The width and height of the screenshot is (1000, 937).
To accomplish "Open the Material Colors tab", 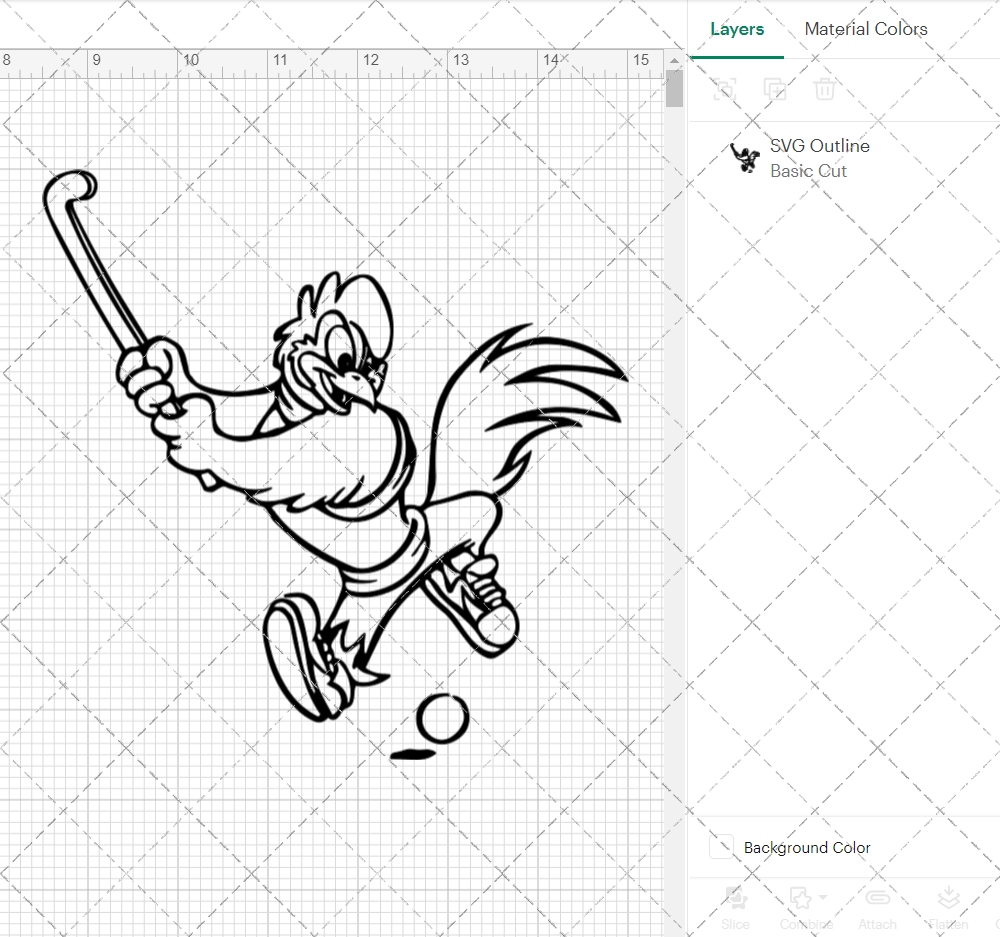I will pyautogui.click(x=865, y=29).
